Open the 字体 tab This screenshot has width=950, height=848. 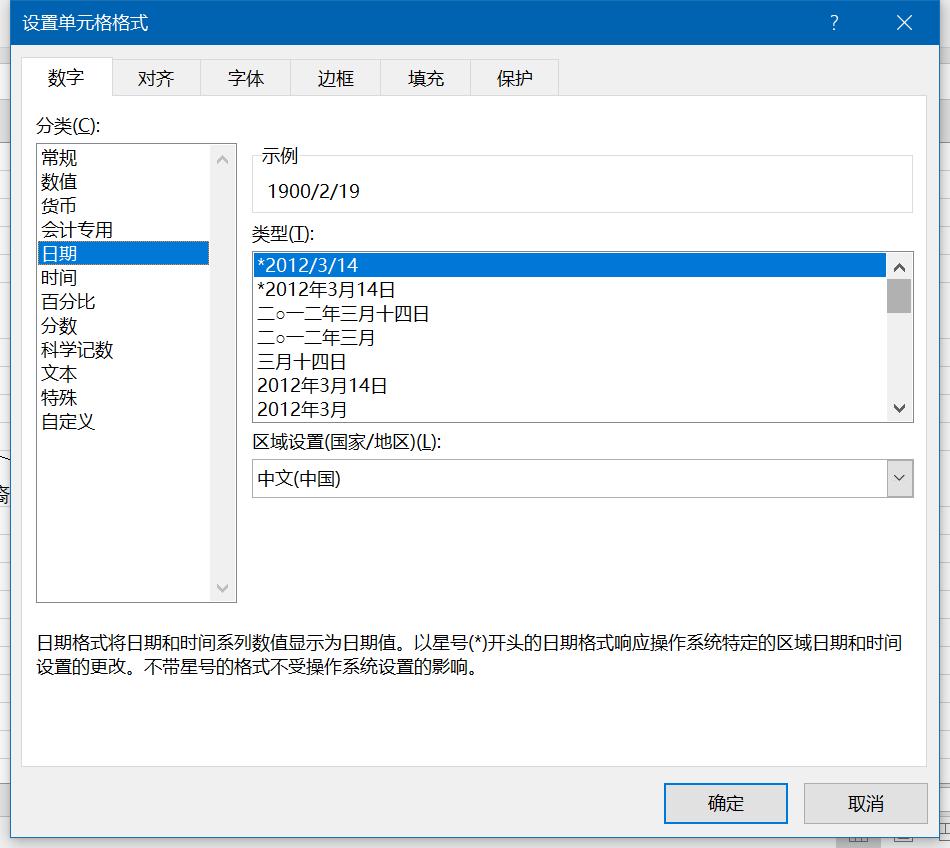(245, 77)
